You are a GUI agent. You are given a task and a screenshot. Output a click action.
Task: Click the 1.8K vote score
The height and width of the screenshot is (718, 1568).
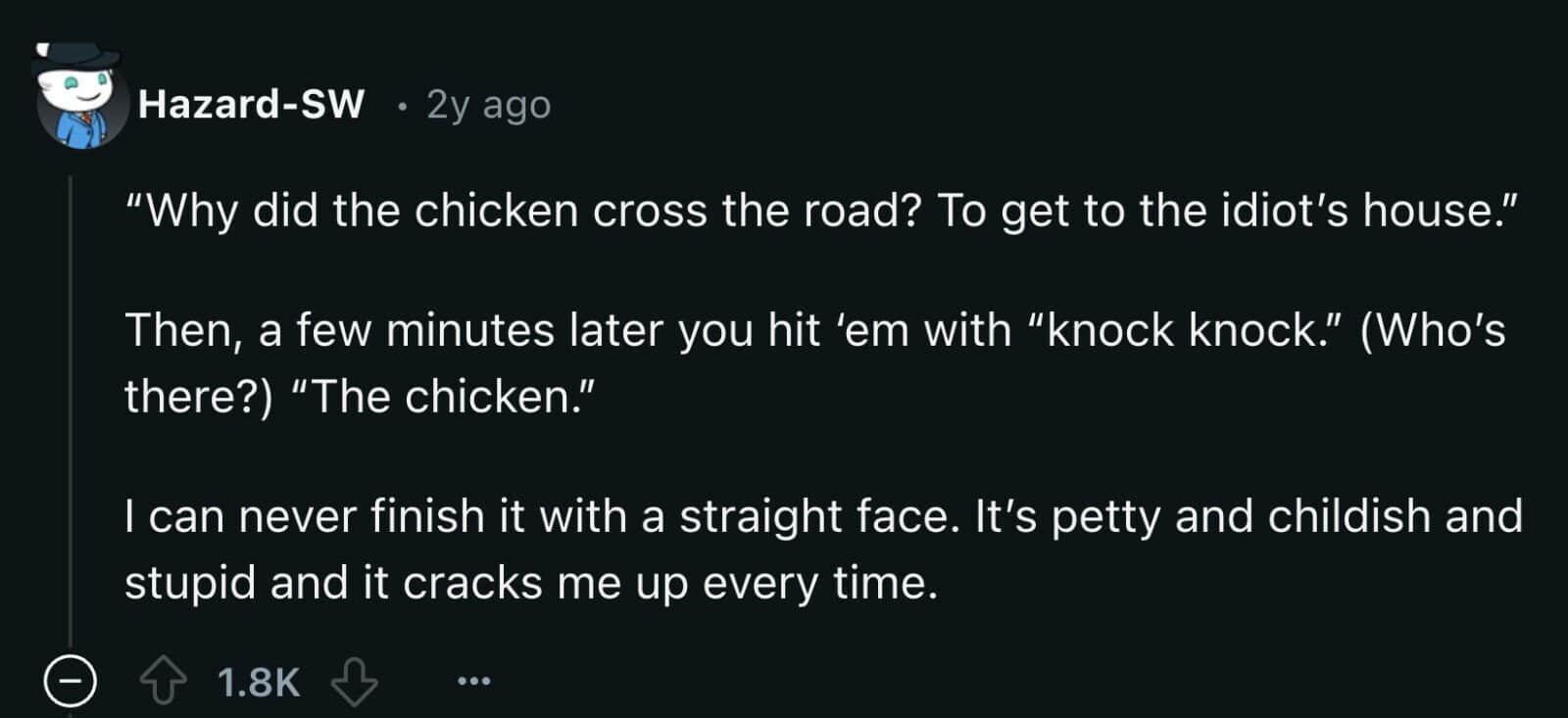tap(259, 683)
